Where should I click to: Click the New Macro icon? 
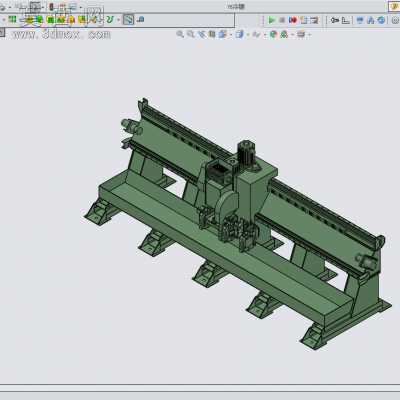tap(304, 20)
